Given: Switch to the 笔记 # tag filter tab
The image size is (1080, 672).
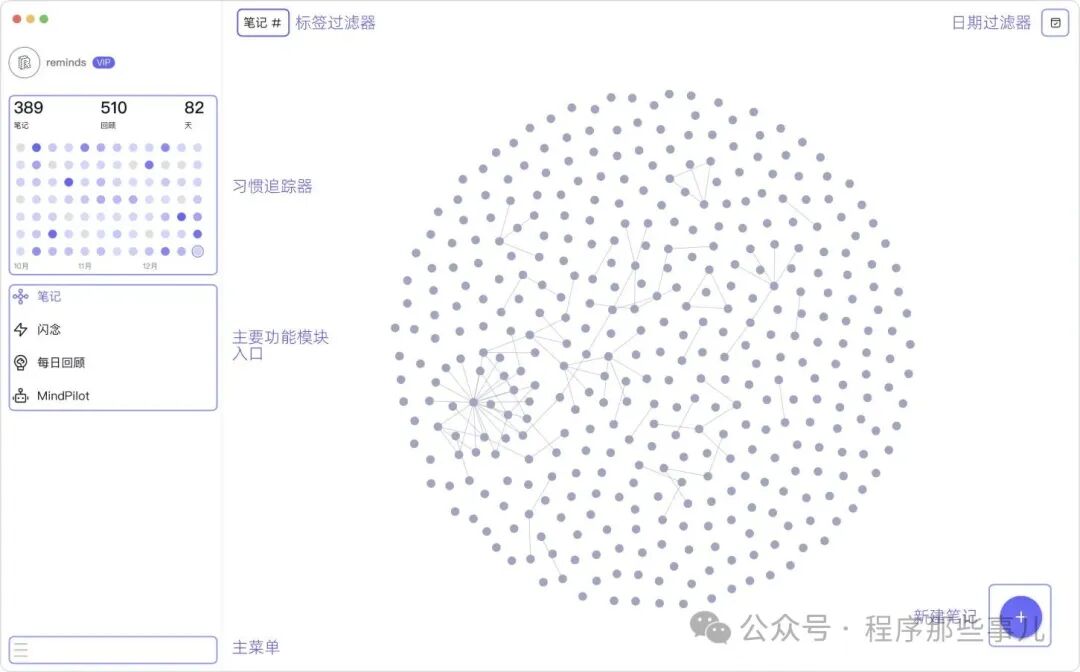Looking at the screenshot, I should pyautogui.click(x=262, y=22).
